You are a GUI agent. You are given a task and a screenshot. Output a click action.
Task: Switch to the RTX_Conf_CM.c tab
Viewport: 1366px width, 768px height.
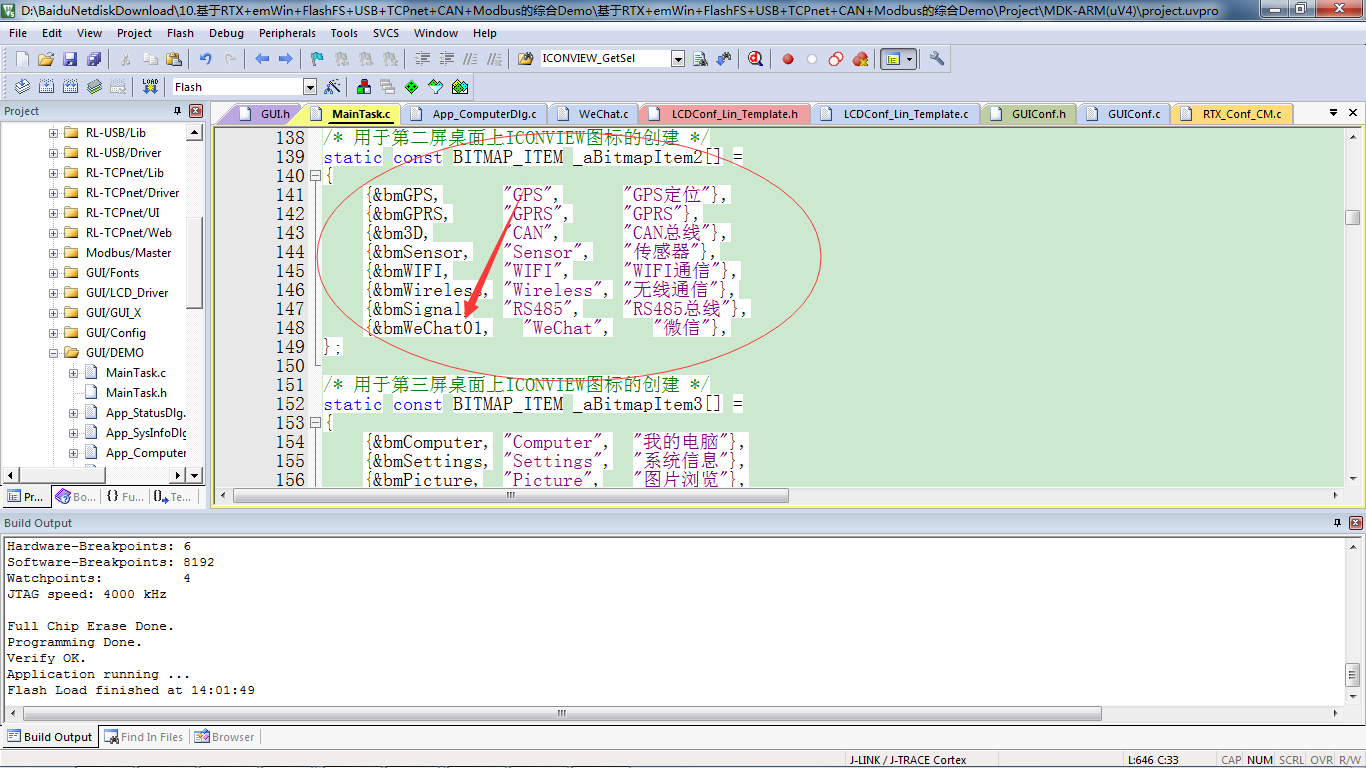pyautogui.click(x=1232, y=114)
